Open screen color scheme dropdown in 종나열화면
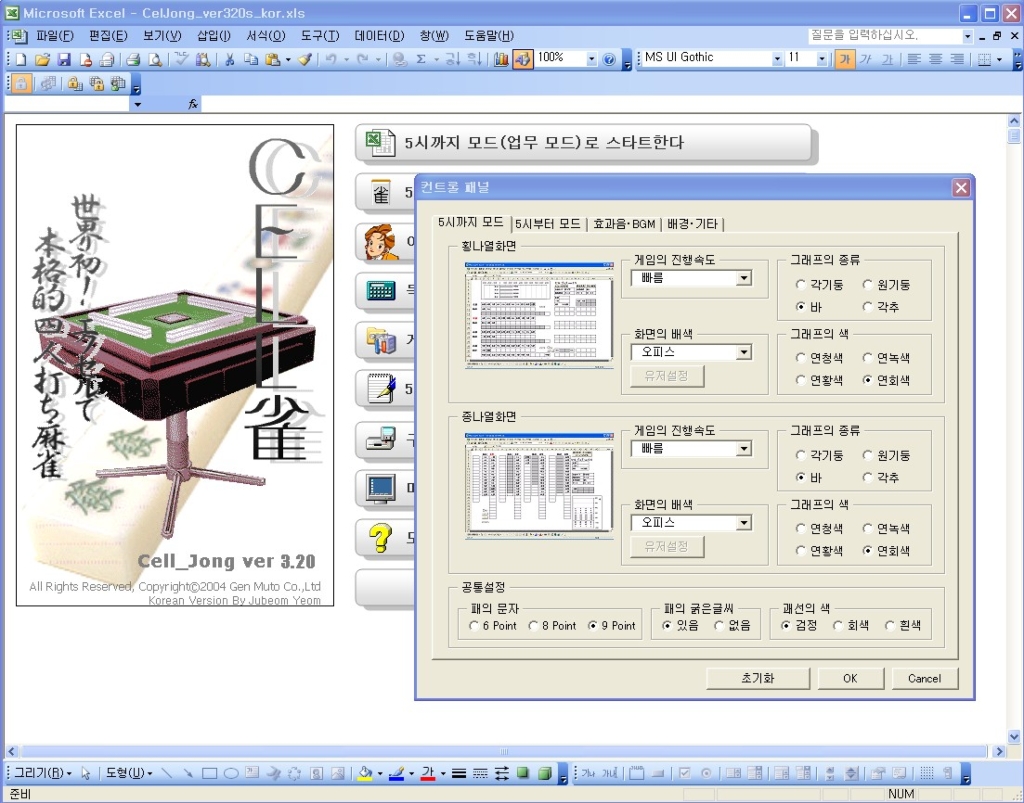This screenshot has height=803, width=1024. point(743,523)
